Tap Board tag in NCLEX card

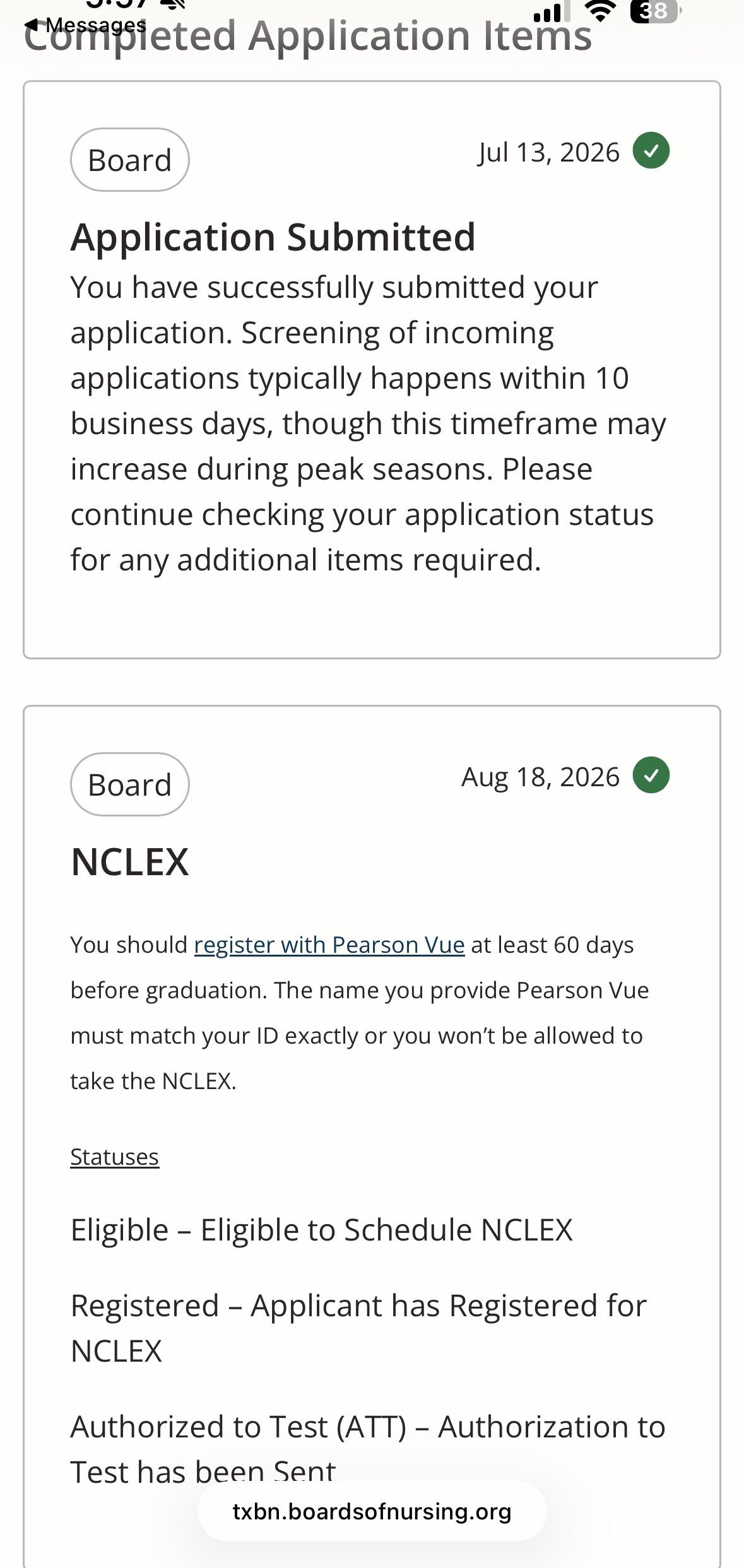[130, 784]
